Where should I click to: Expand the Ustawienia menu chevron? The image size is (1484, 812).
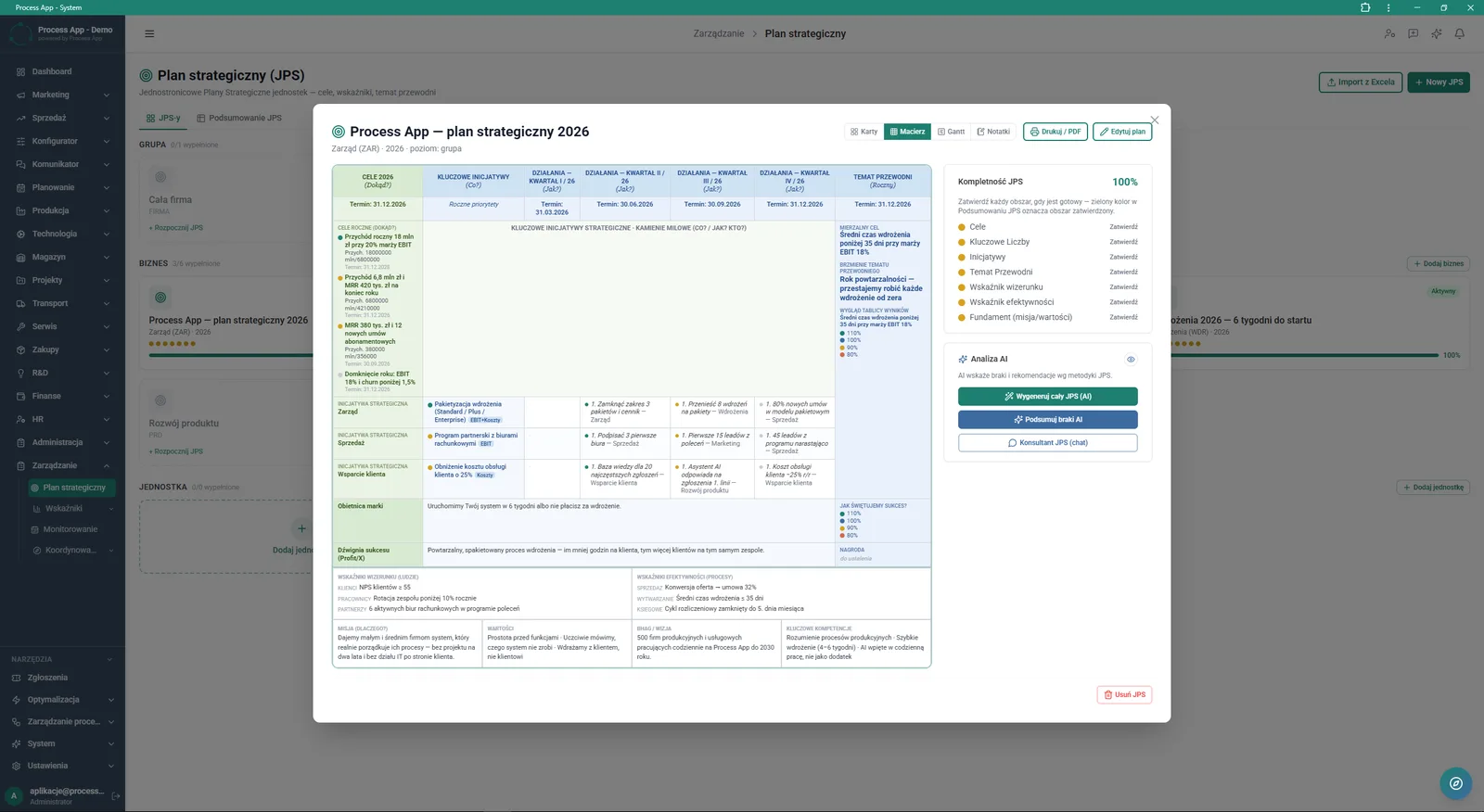click(x=111, y=766)
